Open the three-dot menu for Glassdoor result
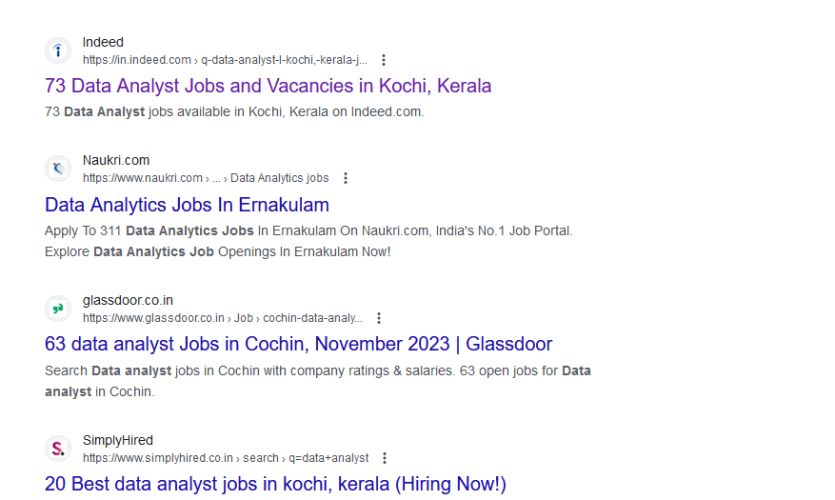This screenshot has height=500, width=835. tap(379, 318)
